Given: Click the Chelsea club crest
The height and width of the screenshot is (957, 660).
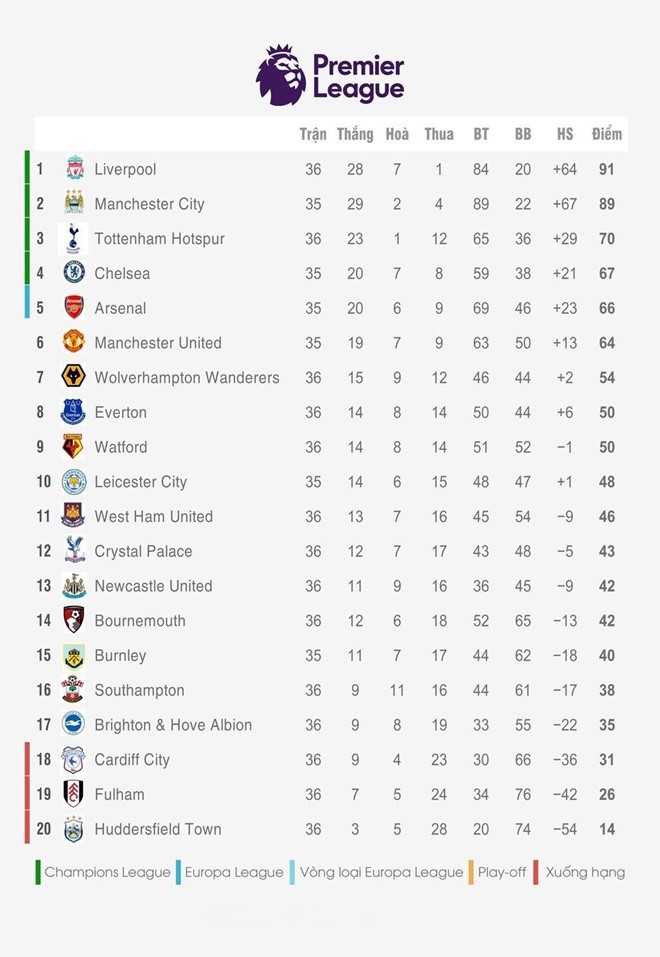Looking at the screenshot, I should pyautogui.click(x=74, y=273).
